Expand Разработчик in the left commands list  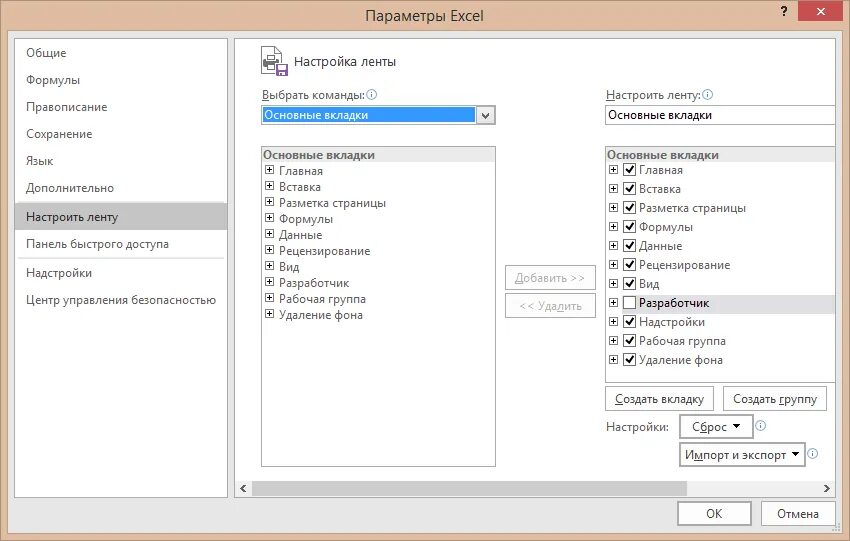[269, 282]
